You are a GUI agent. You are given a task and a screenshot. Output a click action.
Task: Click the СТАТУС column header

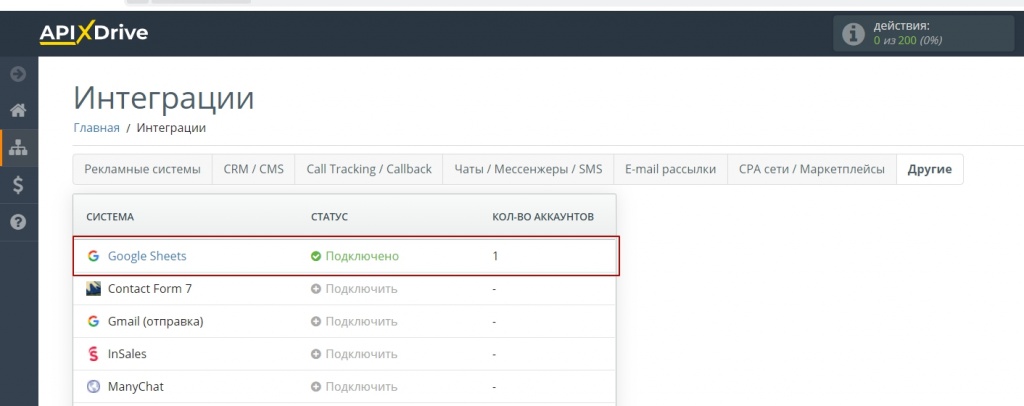[329, 217]
